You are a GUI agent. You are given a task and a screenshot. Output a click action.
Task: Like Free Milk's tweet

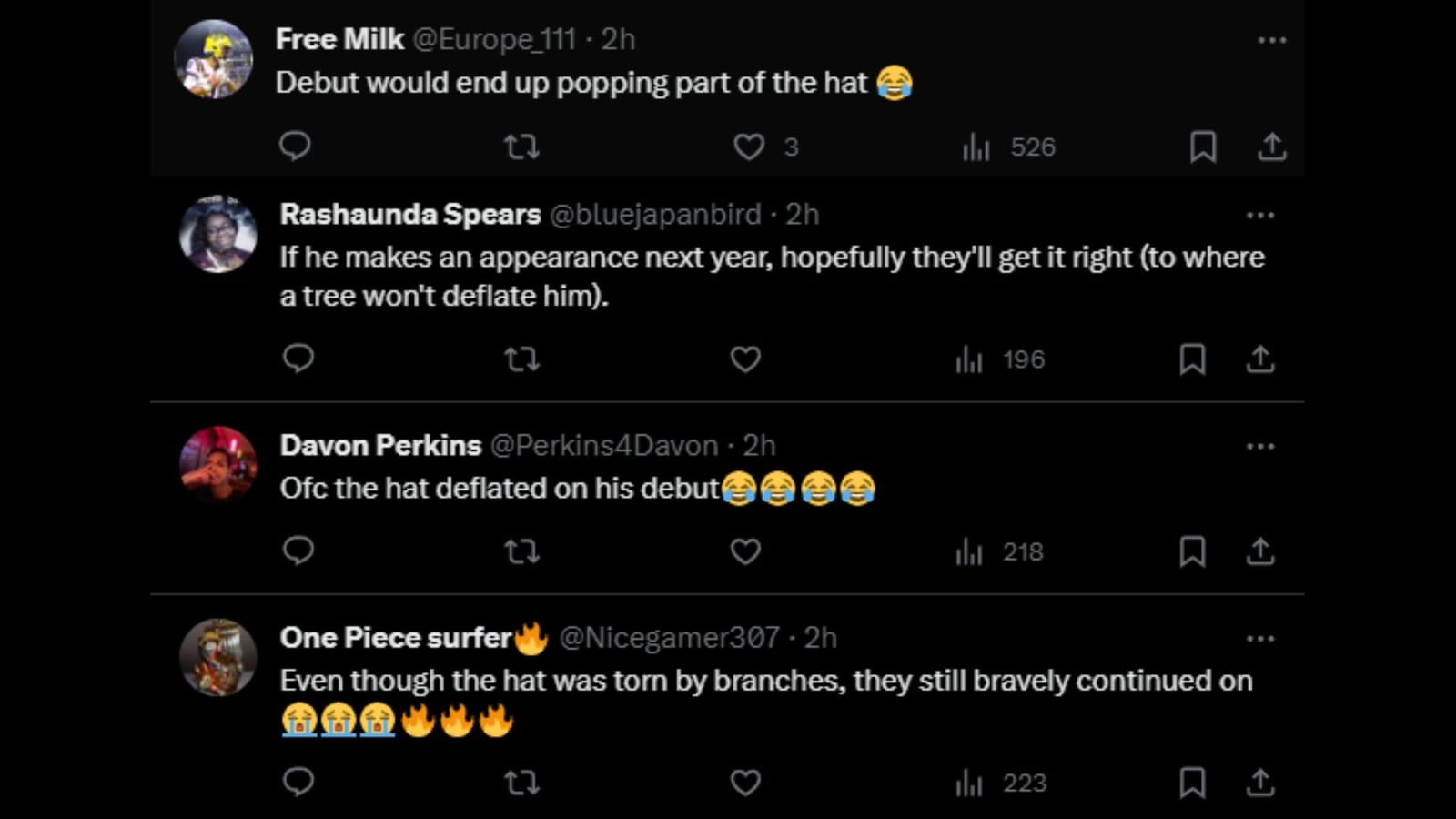pyautogui.click(x=749, y=147)
